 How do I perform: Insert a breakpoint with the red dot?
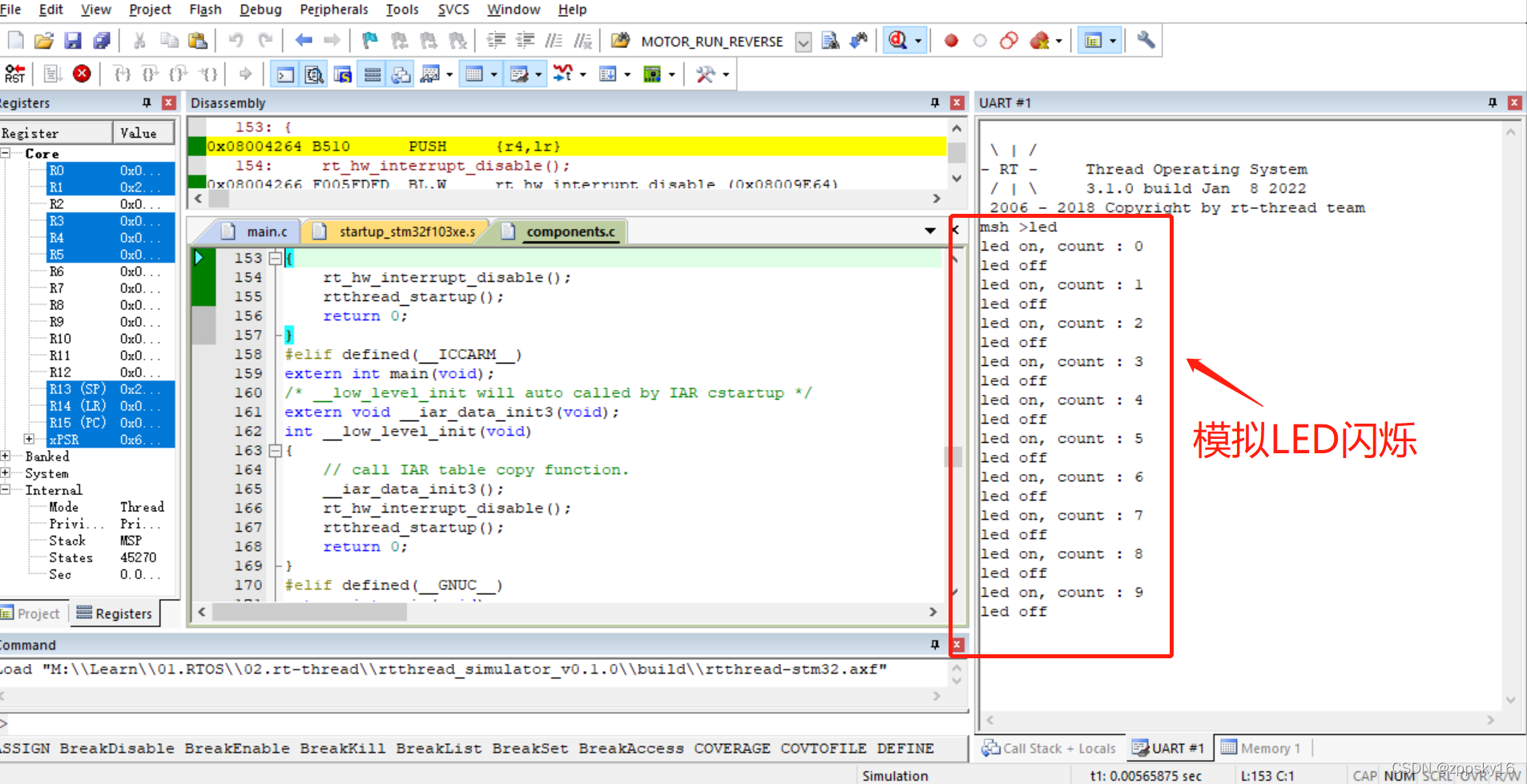(951, 40)
